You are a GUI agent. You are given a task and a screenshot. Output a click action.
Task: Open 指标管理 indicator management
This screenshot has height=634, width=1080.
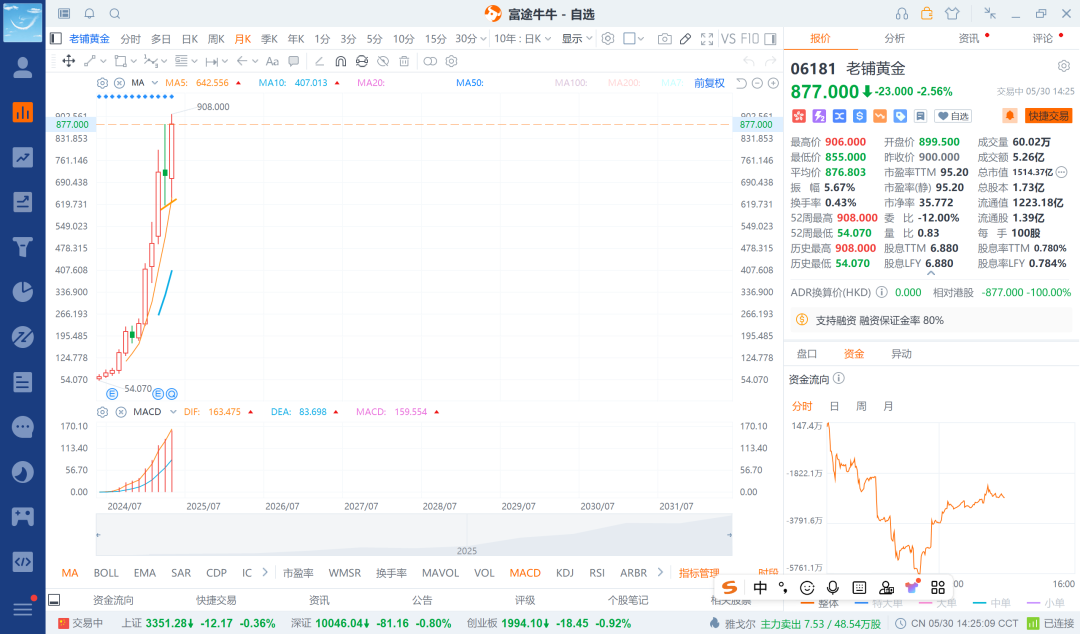(699, 573)
